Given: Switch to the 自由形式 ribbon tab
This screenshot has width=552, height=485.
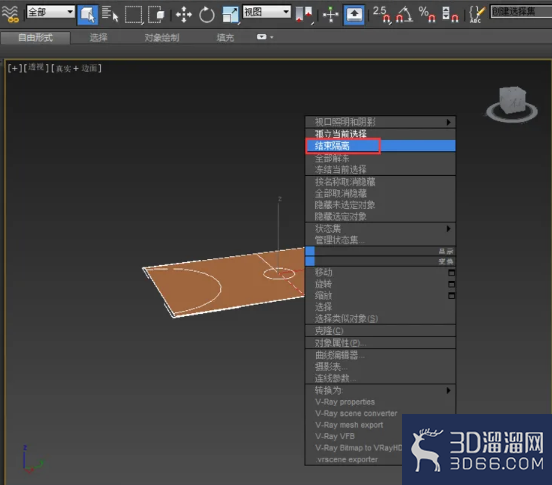Looking at the screenshot, I should (x=35, y=38).
